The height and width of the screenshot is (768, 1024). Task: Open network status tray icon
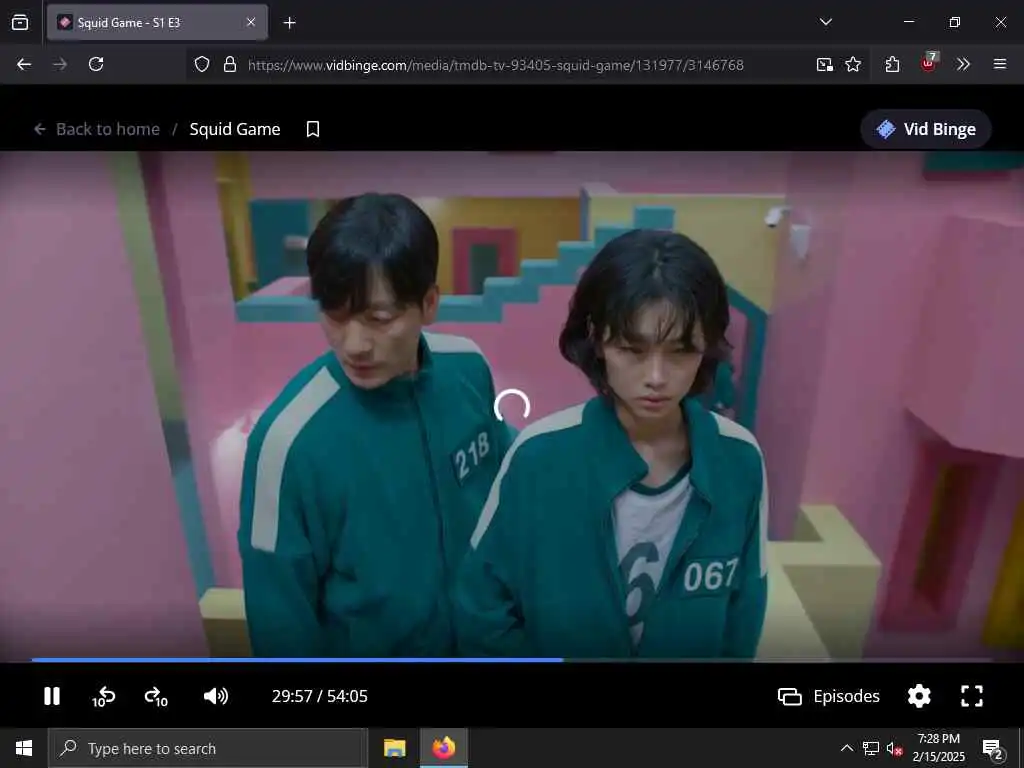871,748
